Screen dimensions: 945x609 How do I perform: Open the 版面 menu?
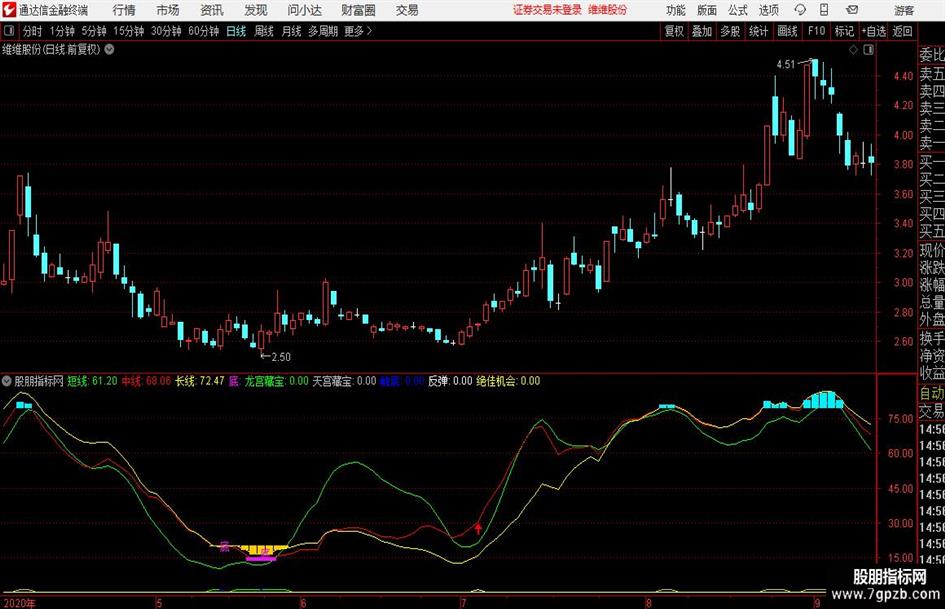coord(707,10)
